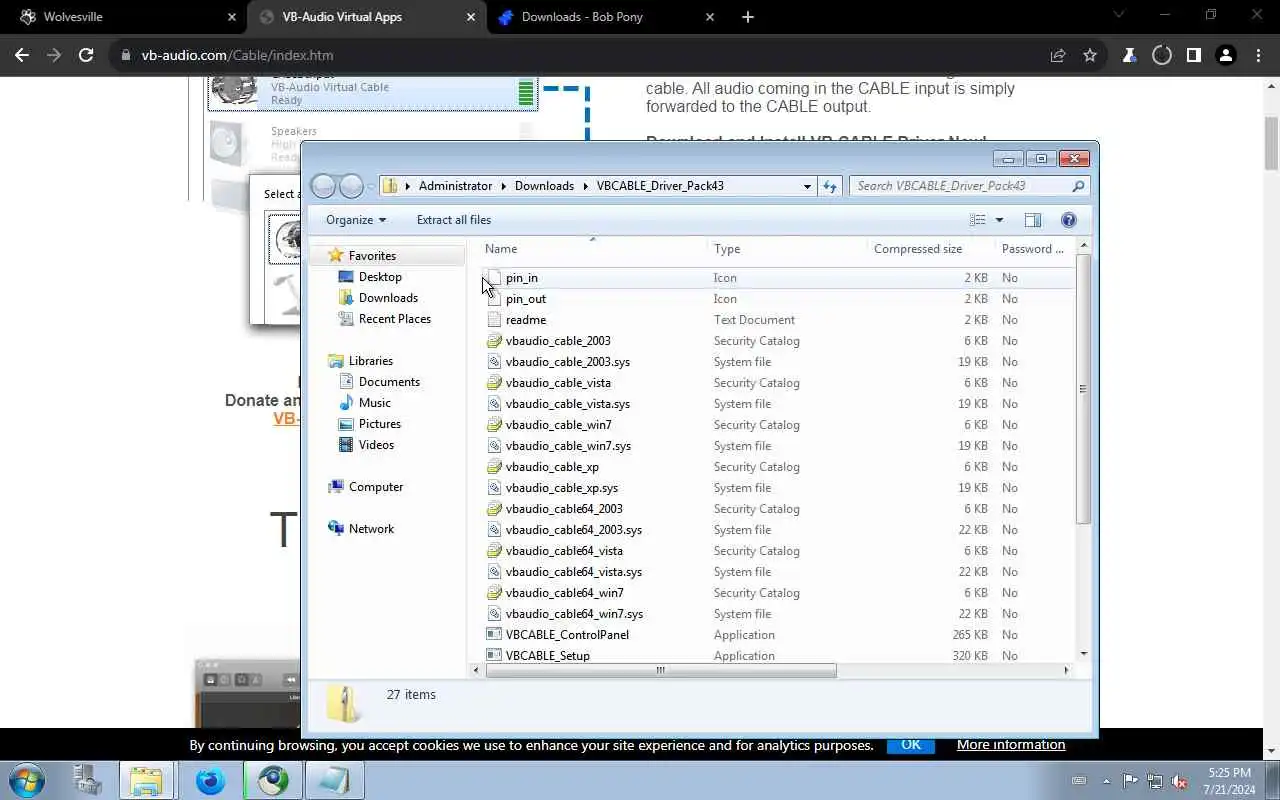
Task: Expand the Administrator breadcrumb arrow
Action: [504, 186]
